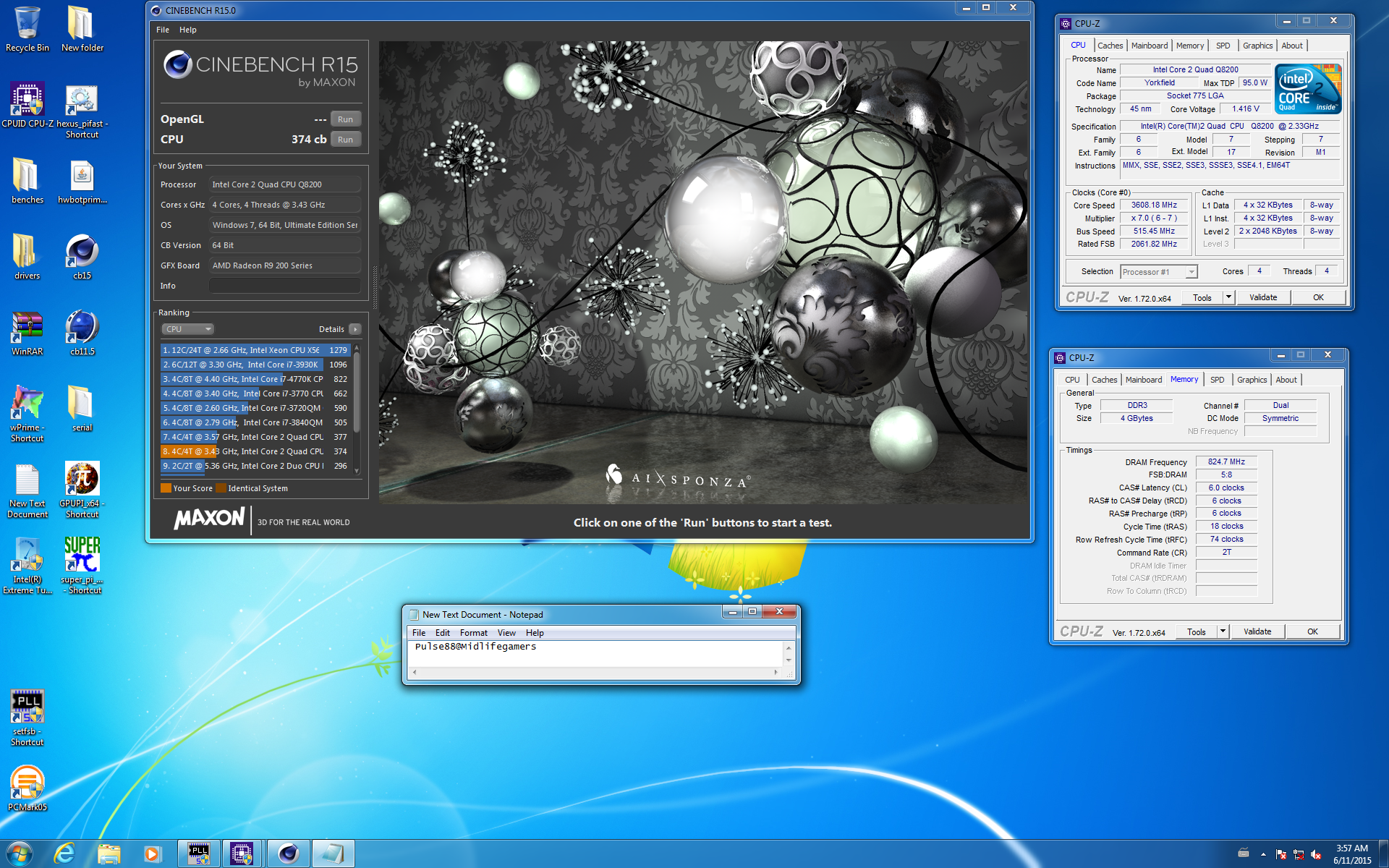
Task: Click the ranking list vertical scrollbar
Action: [x=357, y=409]
